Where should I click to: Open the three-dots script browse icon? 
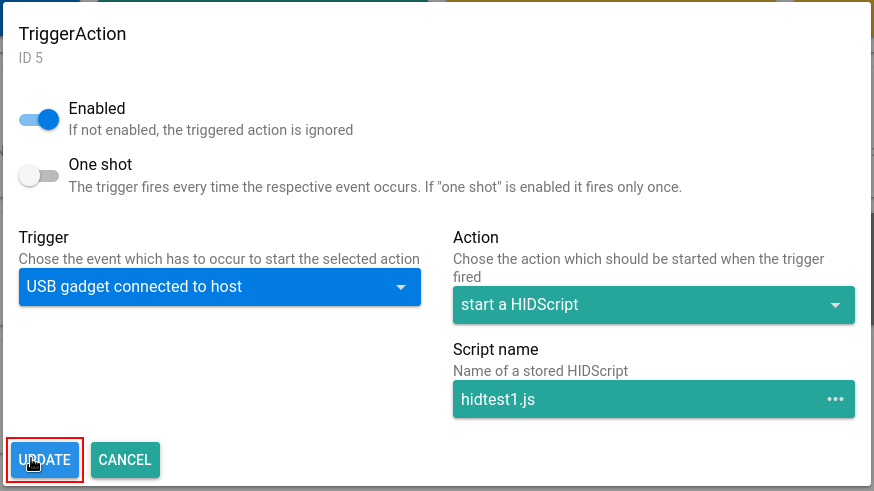pyautogui.click(x=835, y=399)
